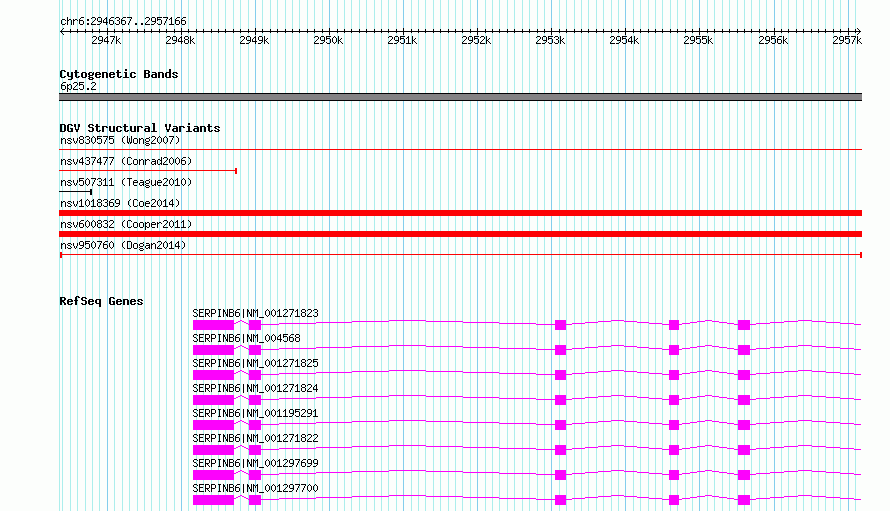This screenshot has height=511, width=890.
Task: Open transcript SERPINB6|NM_001271823 label
Action: (x=255, y=313)
